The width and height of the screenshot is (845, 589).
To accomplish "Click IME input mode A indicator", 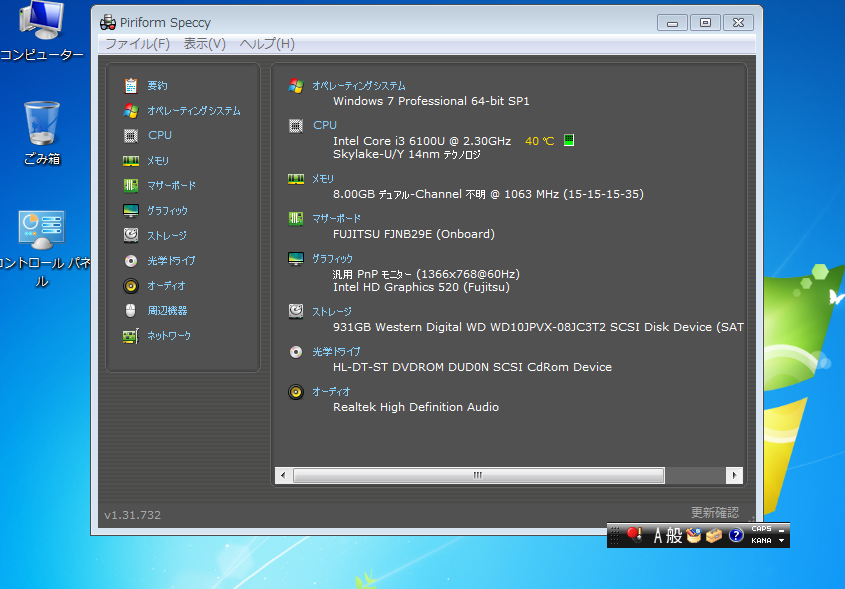I will [x=657, y=536].
